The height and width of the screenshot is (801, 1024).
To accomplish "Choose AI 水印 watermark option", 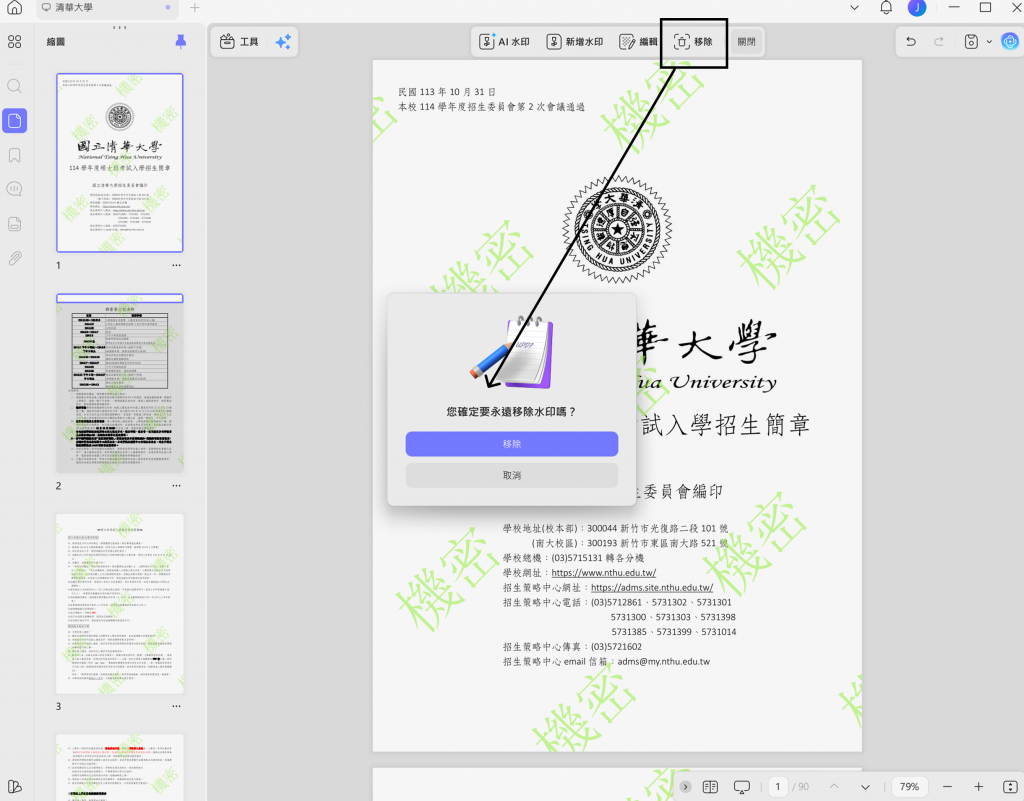I will click(x=504, y=42).
